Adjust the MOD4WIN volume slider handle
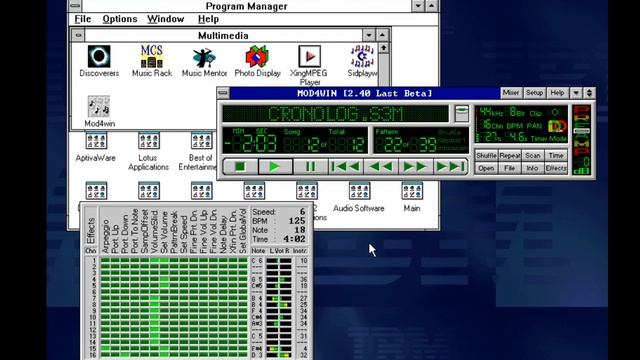 (581, 131)
